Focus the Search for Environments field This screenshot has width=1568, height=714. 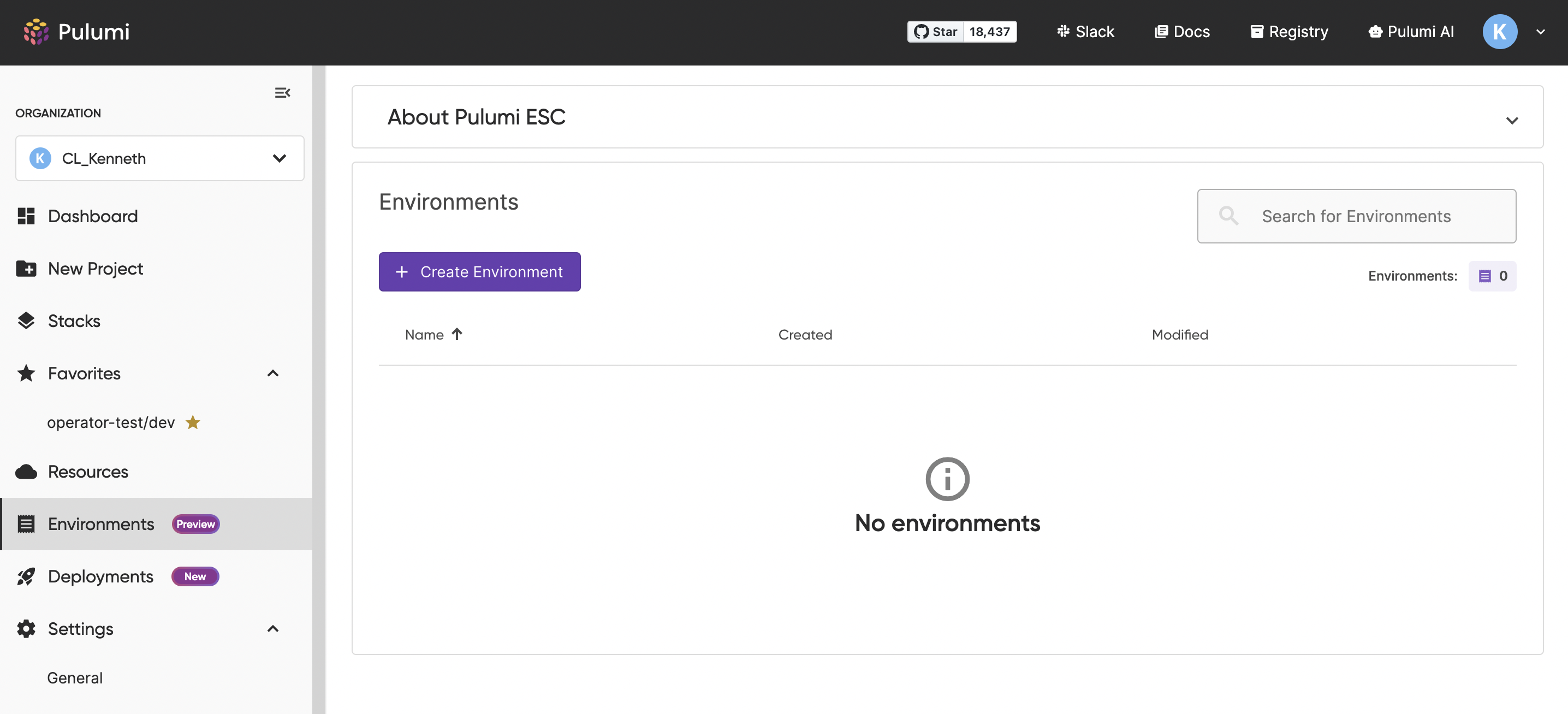coord(1356,216)
